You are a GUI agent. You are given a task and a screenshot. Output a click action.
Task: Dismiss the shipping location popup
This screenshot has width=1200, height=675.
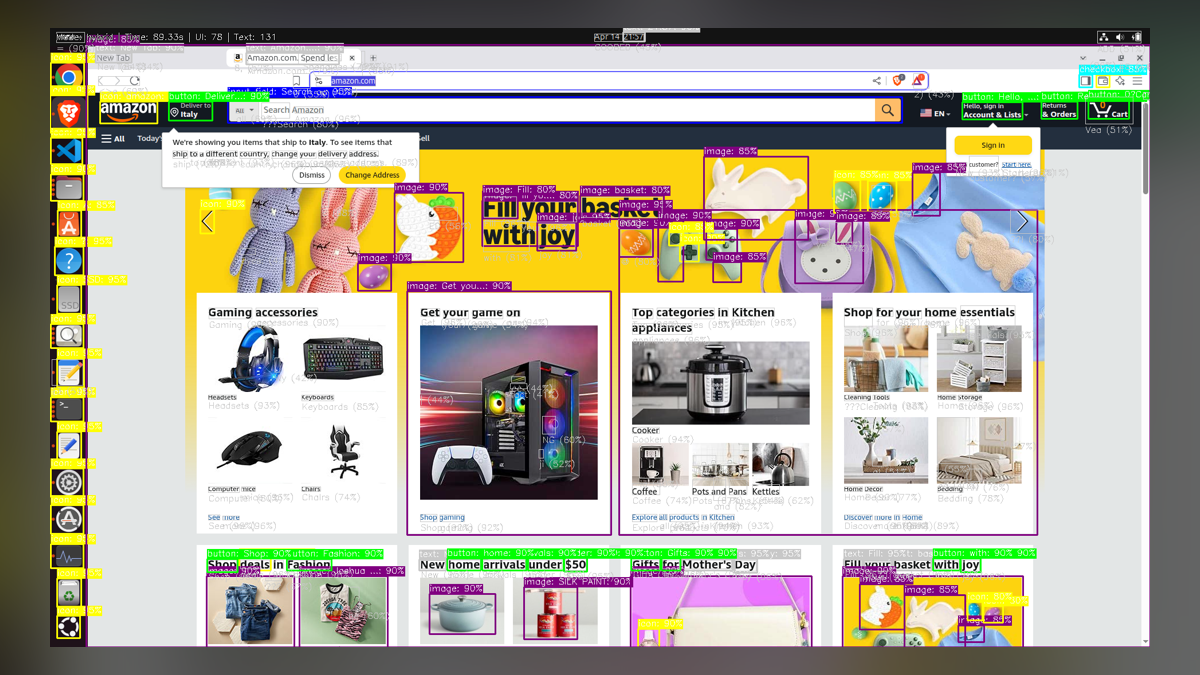[x=312, y=175]
